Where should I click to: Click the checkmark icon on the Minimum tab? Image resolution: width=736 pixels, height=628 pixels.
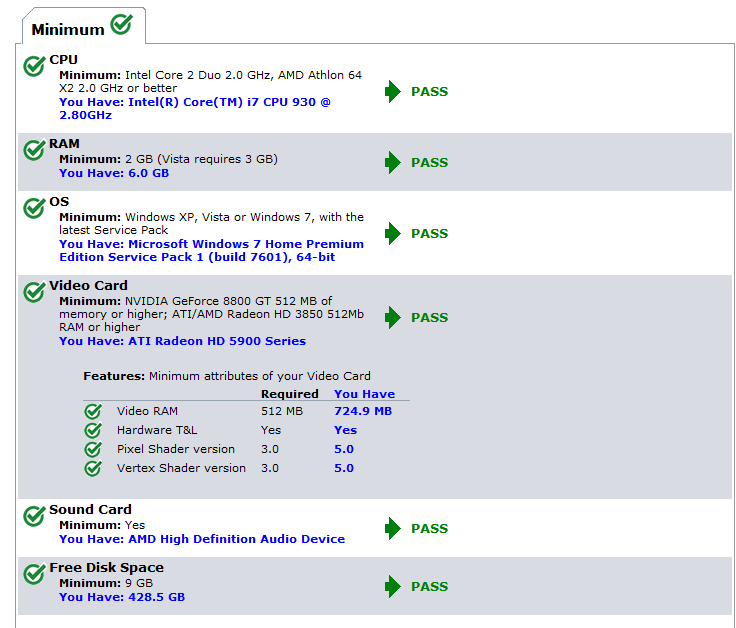point(122,24)
